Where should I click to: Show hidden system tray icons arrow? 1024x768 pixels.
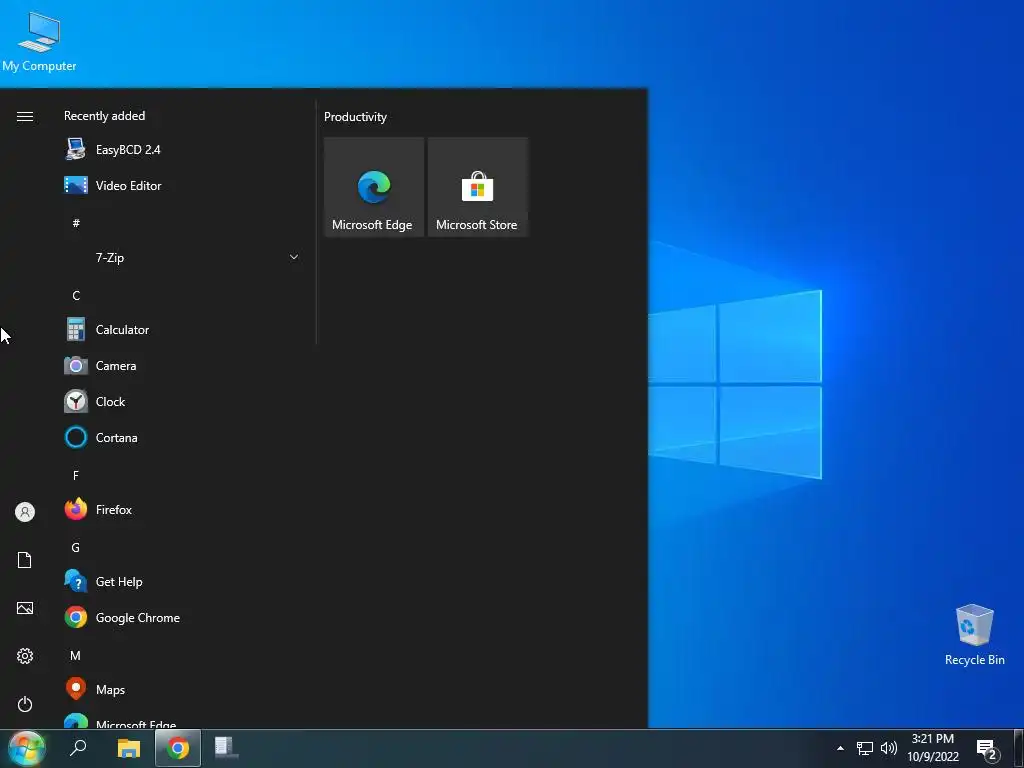coord(840,748)
